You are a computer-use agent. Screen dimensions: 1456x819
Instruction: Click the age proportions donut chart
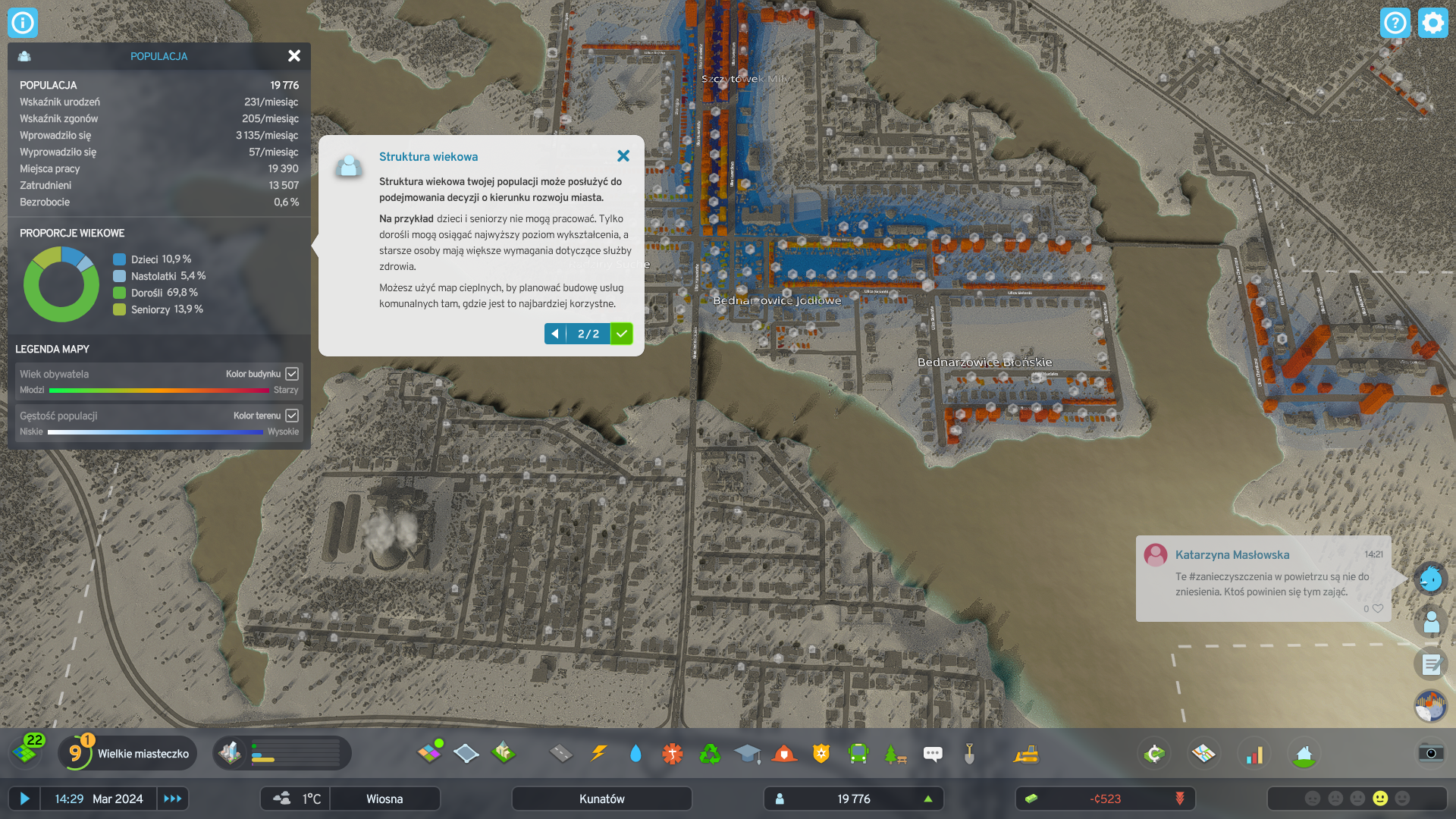(x=61, y=284)
